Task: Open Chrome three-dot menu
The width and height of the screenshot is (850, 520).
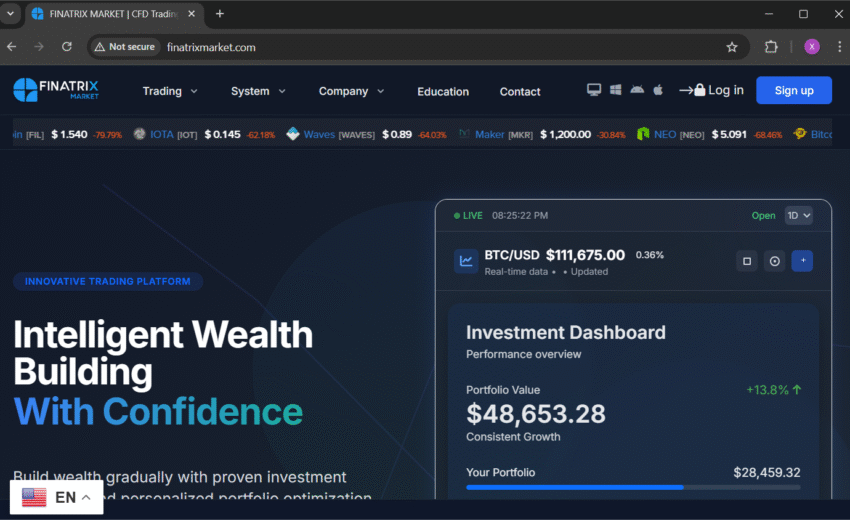Action: [x=839, y=47]
